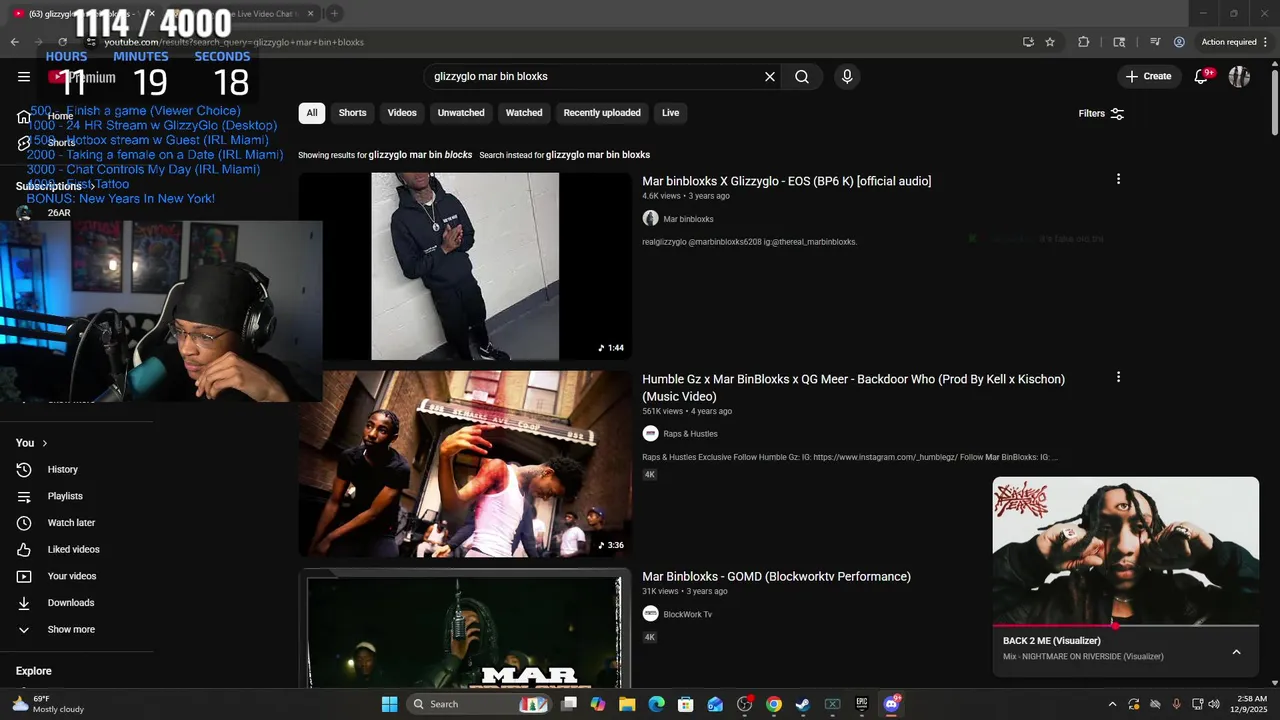Image resolution: width=1280 pixels, height=720 pixels.
Task: Open the BlockWork Tv channel avatar
Action: point(650,613)
